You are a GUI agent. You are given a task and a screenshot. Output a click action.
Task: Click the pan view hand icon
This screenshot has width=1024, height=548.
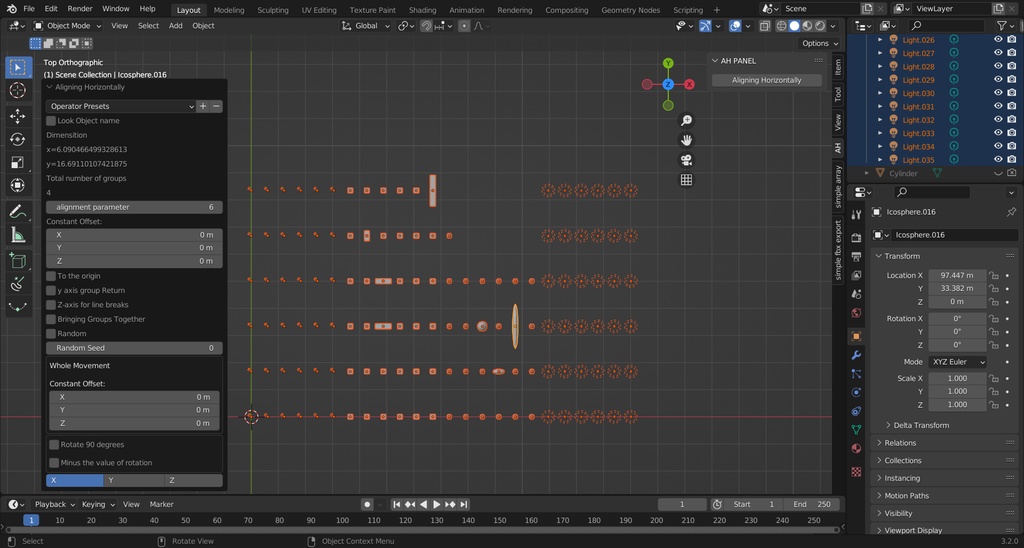pyautogui.click(x=686, y=140)
